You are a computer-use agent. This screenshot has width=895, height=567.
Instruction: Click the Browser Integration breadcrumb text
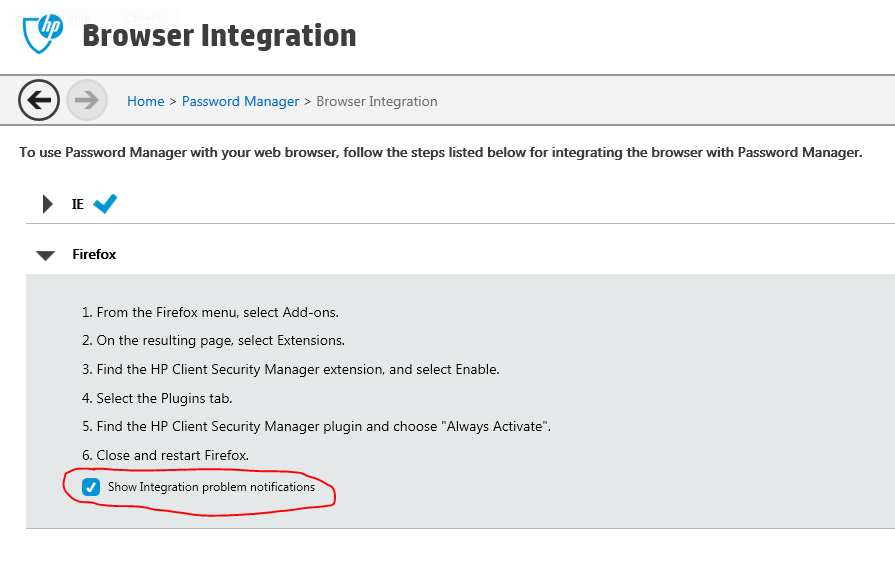click(x=377, y=101)
